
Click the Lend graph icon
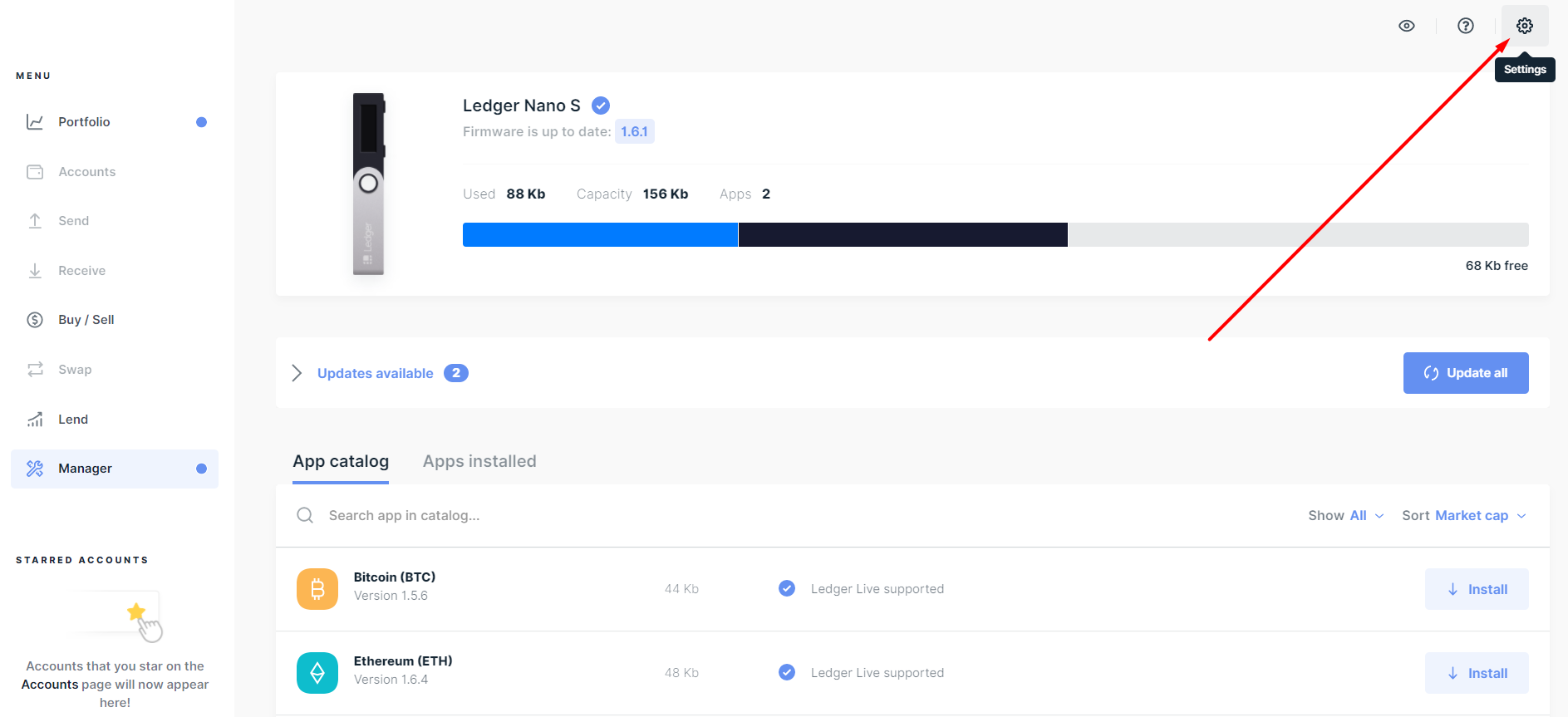[35, 420]
